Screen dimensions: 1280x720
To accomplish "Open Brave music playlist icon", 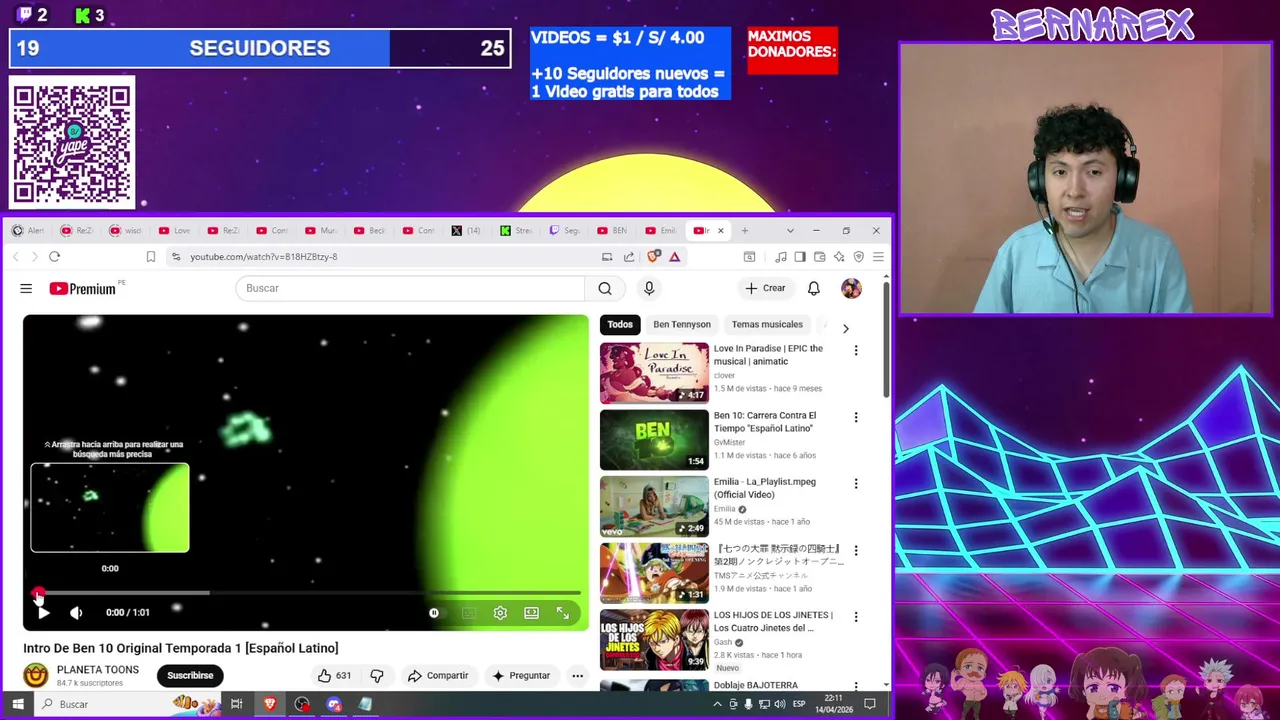I will pos(780,257).
